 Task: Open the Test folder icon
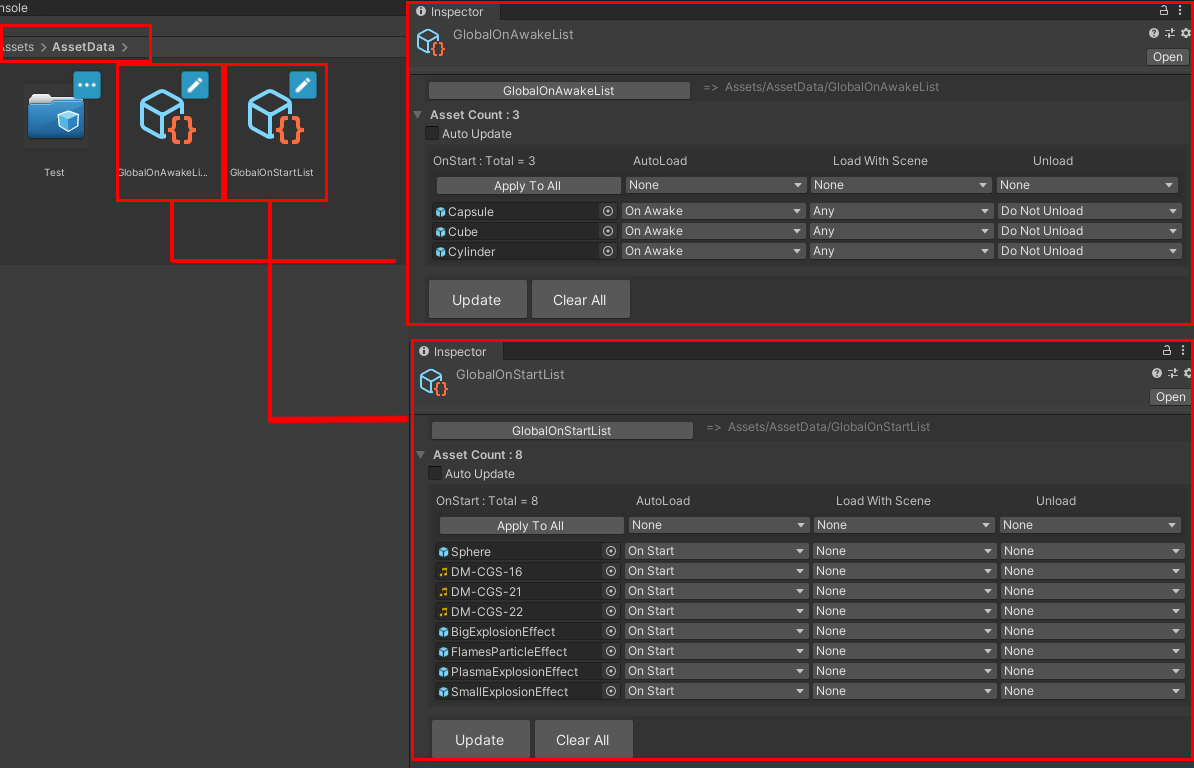coord(56,119)
